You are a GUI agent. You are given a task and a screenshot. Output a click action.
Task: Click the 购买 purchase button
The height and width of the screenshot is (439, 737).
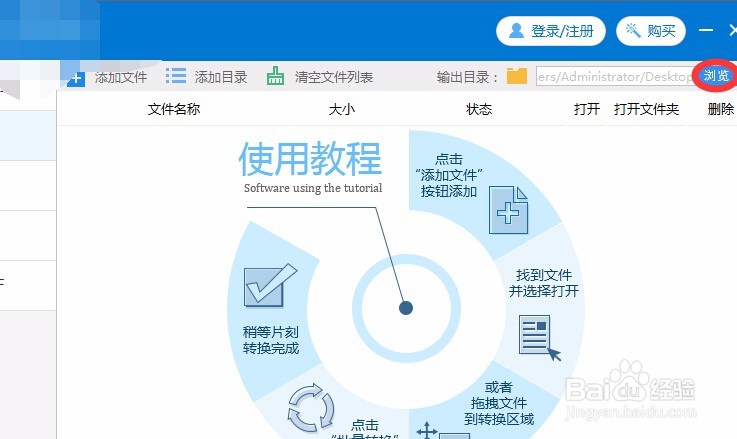point(651,31)
